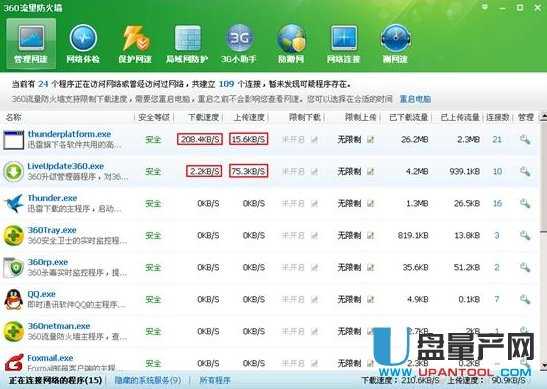Viewport: 547px width, 389px height.
Task: Edit upload limit for thunderplatform.exe
Action: point(370,140)
